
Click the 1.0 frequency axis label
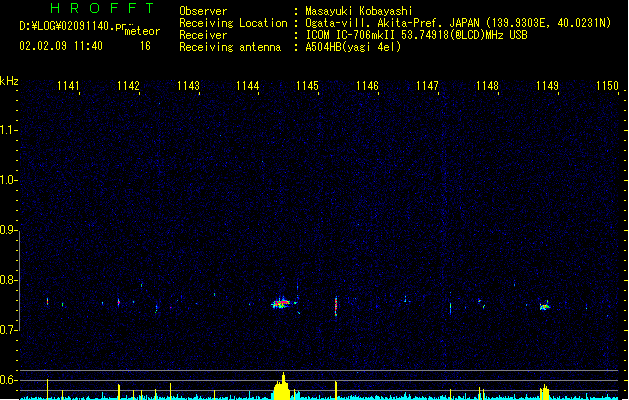pyautogui.click(x=8, y=180)
